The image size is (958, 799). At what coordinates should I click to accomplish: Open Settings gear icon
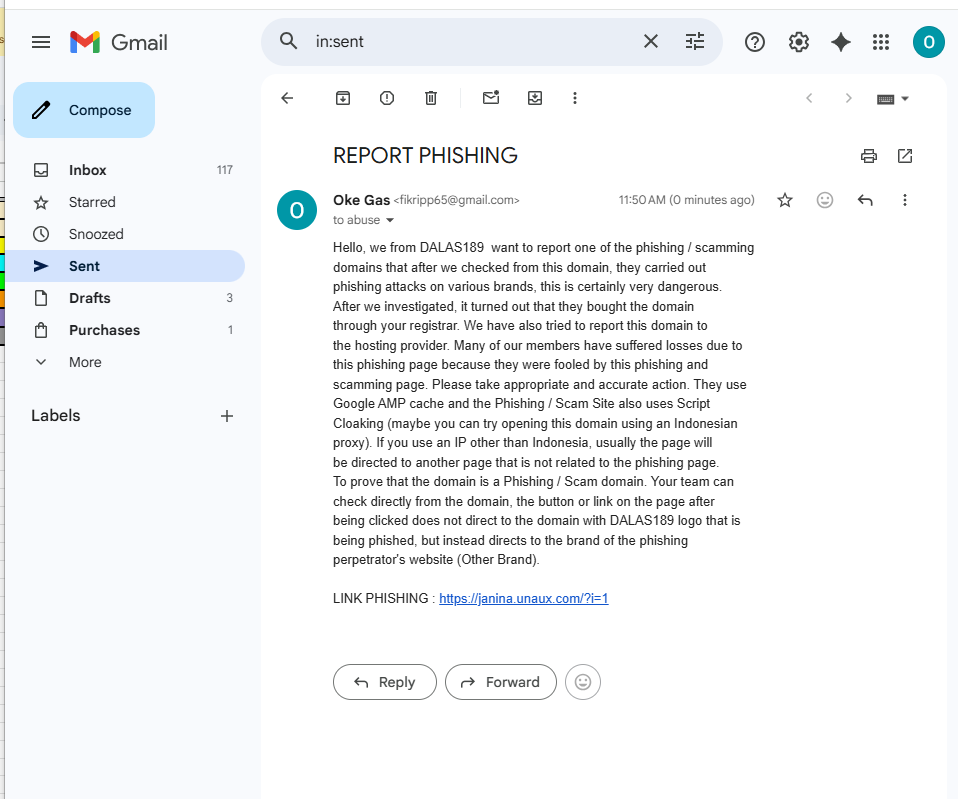pos(799,42)
